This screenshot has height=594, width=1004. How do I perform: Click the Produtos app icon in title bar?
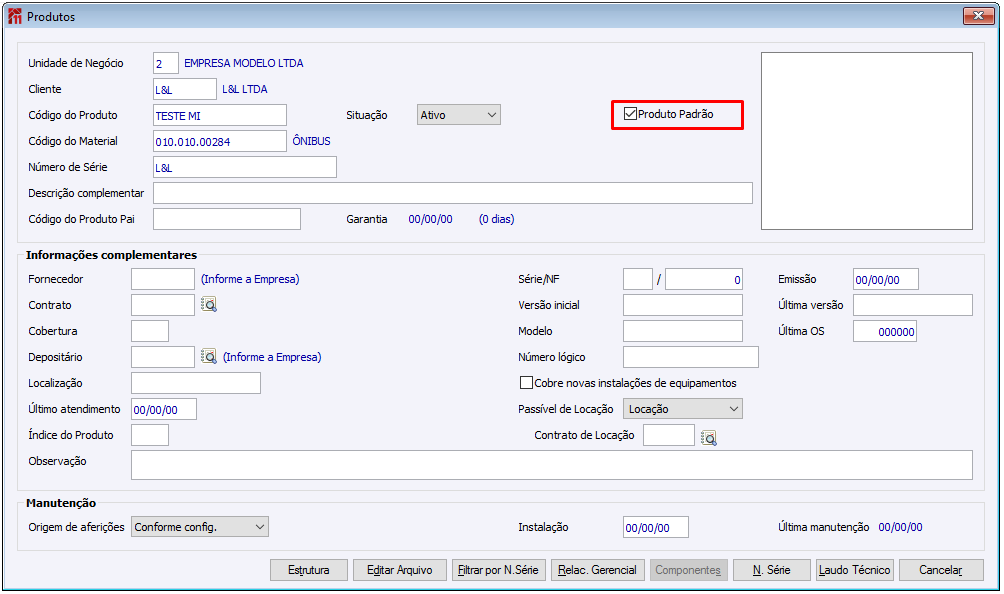[x=15, y=17]
